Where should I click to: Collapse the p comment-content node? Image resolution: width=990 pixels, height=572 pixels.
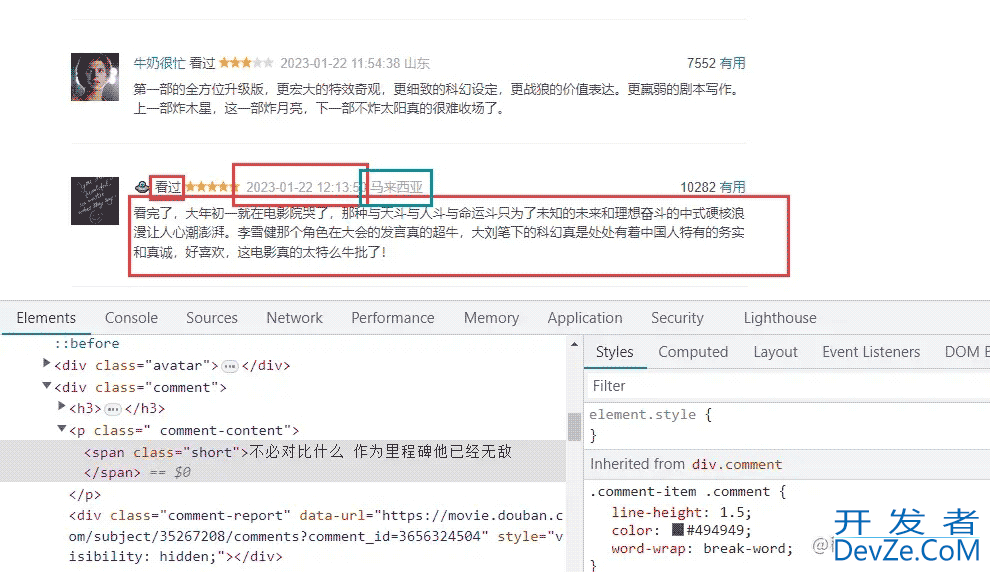(61, 428)
